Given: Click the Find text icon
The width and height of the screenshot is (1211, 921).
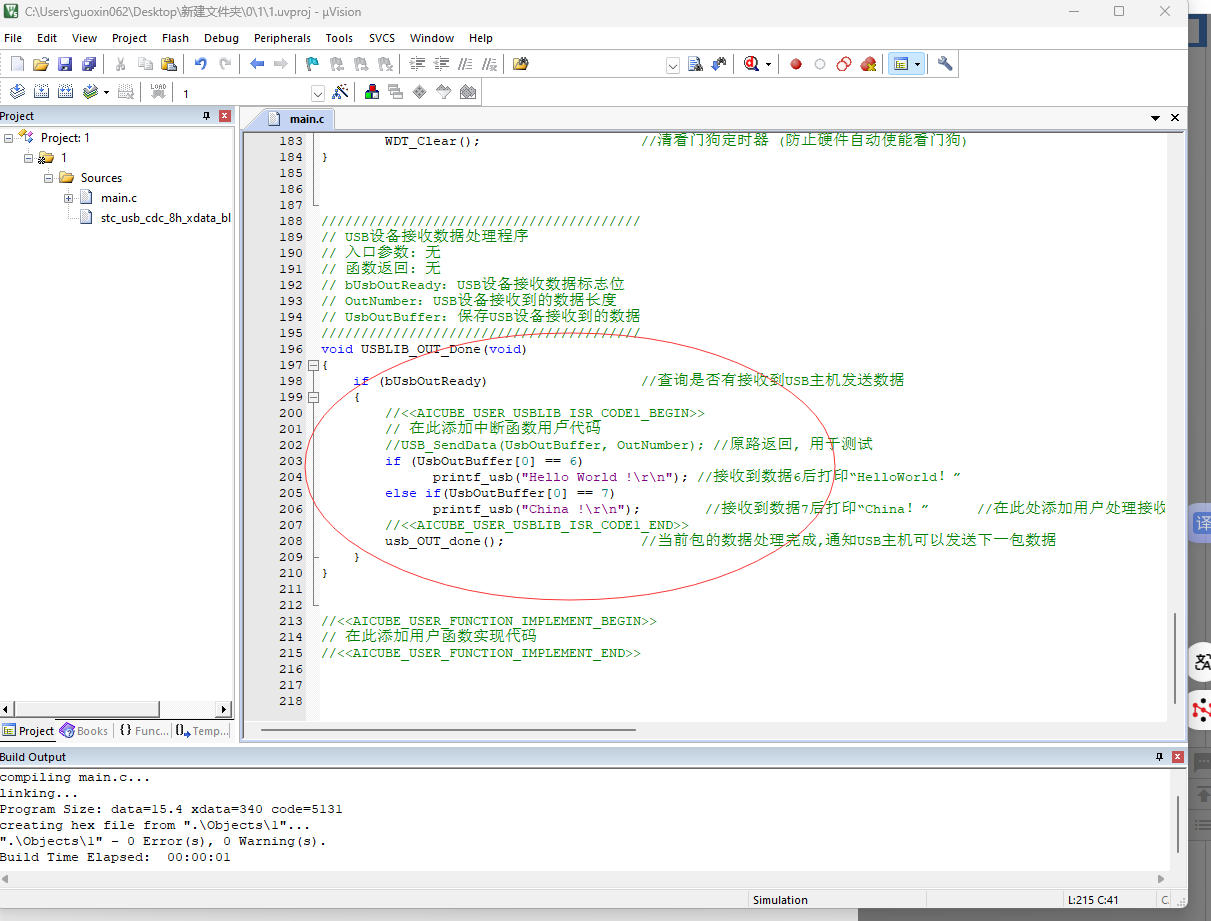Looking at the screenshot, I should (x=696, y=64).
